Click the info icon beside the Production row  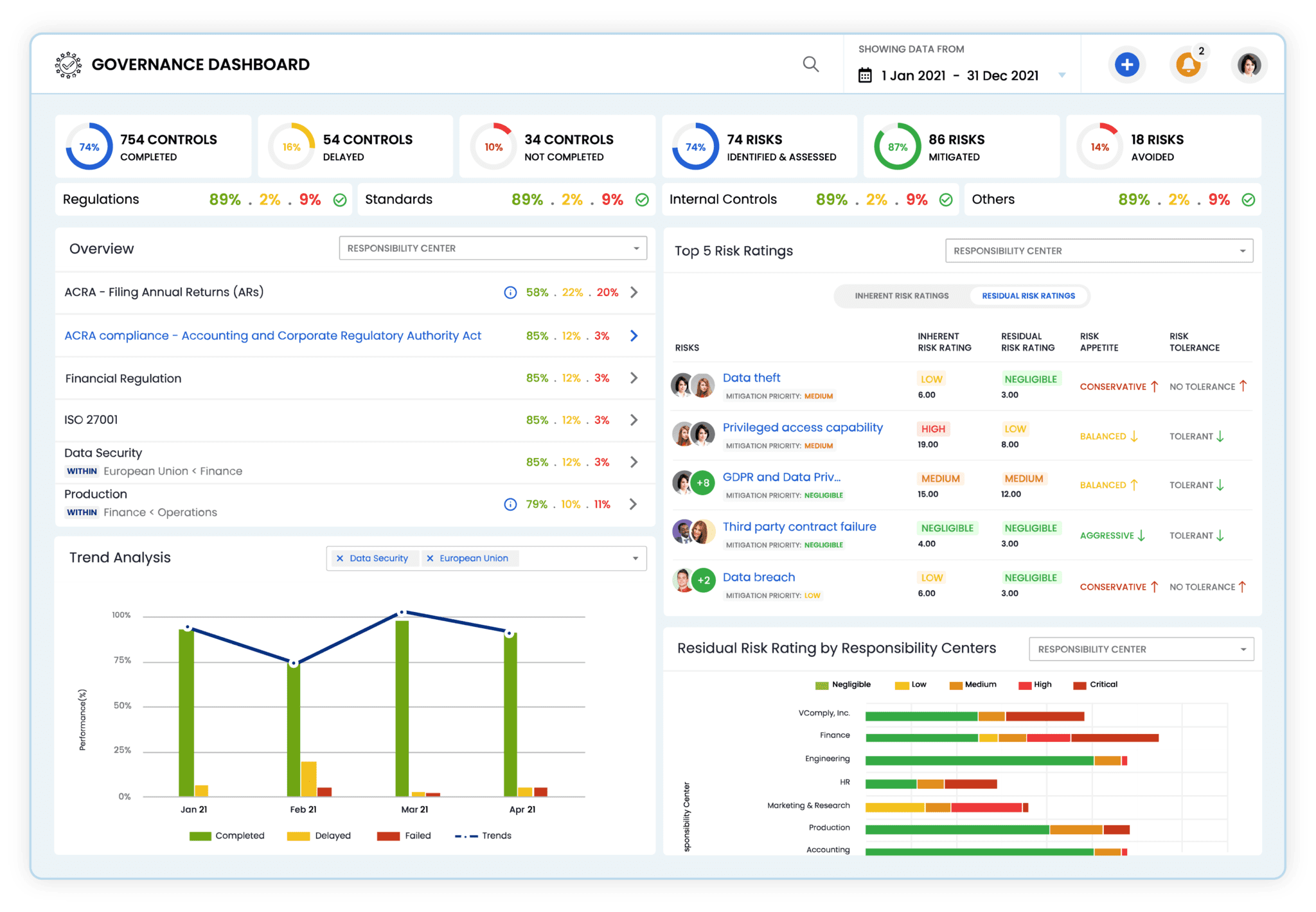pos(510,504)
